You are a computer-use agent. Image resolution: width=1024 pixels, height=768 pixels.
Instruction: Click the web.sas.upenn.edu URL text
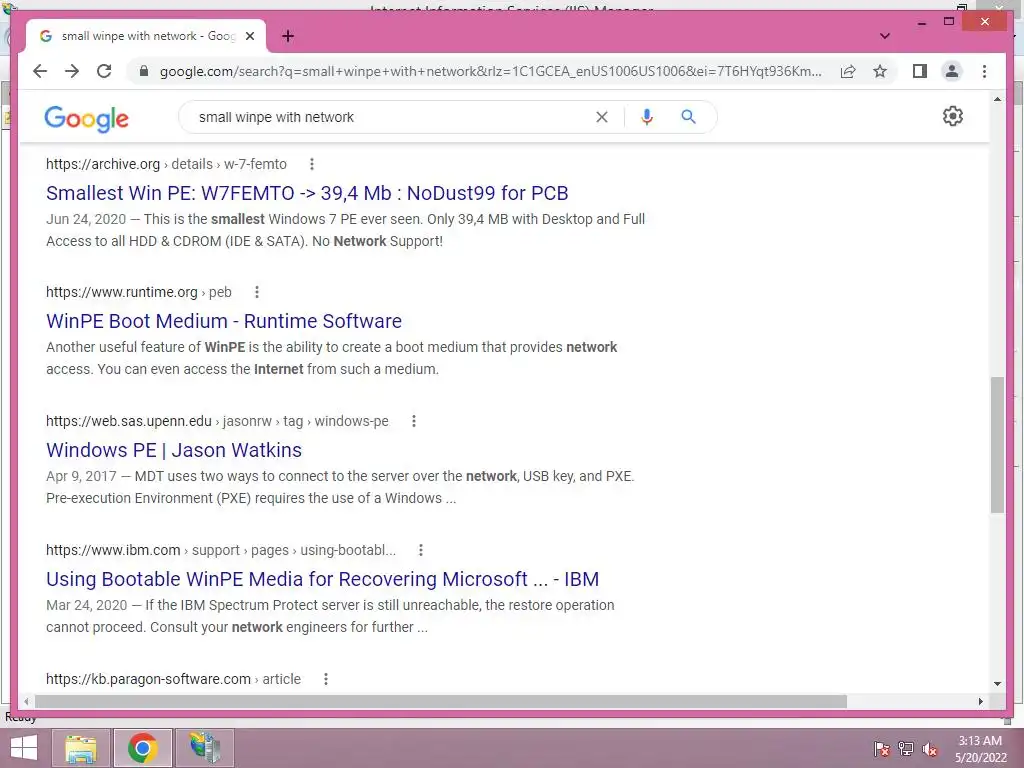(x=217, y=421)
